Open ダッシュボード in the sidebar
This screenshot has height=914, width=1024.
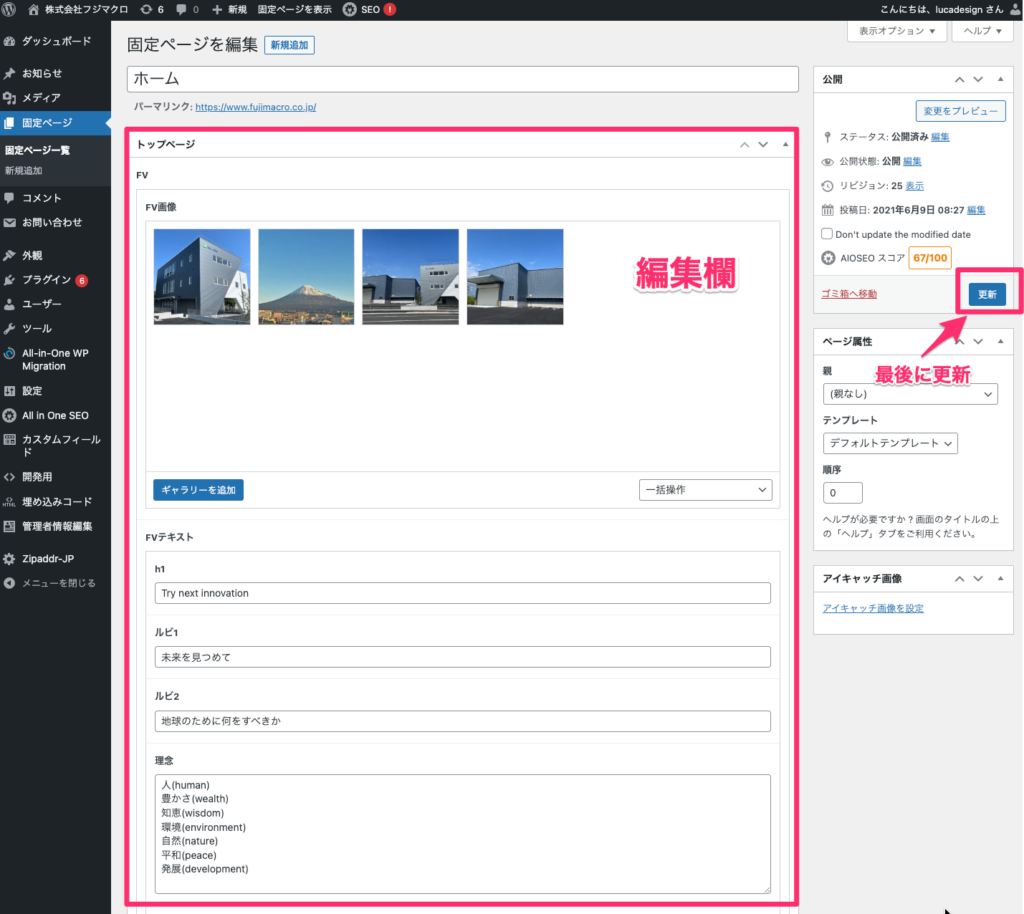click(56, 42)
